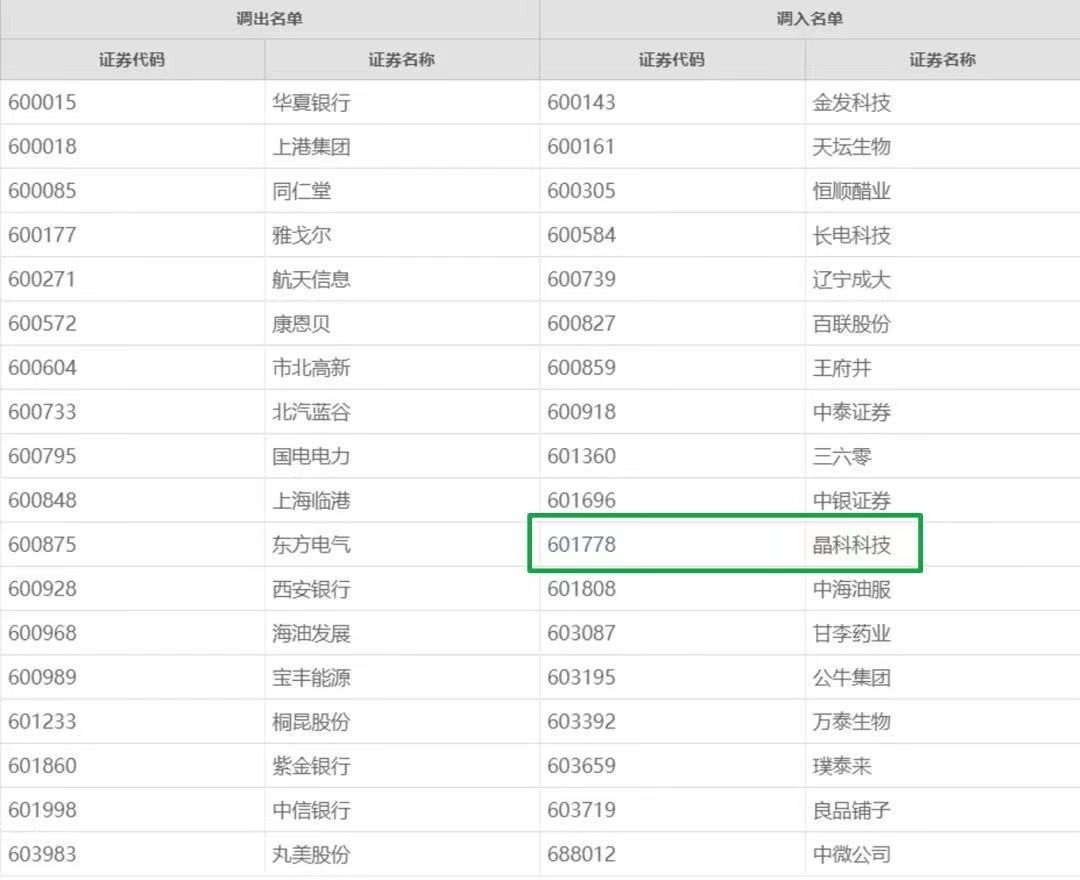Click the 调入名单 column header
1080x880 pixels.
tap(808, 18)
